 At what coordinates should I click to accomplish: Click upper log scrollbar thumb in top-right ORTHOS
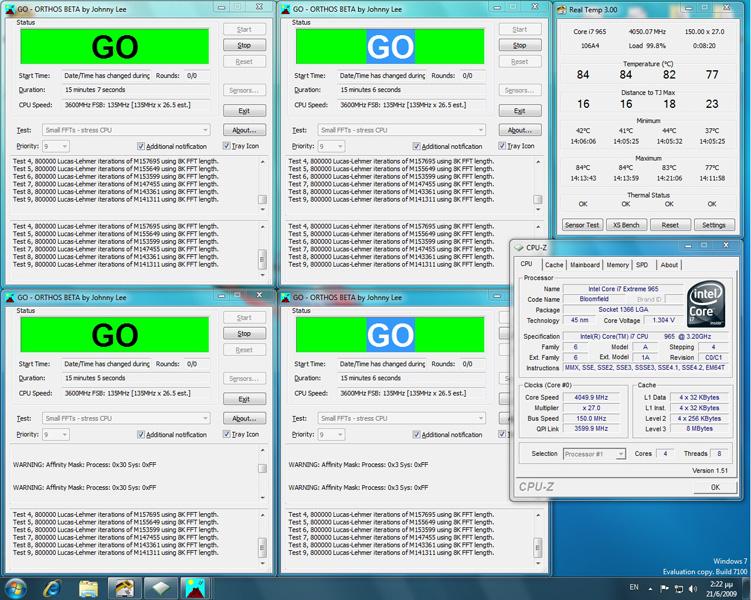pos(538,199)
